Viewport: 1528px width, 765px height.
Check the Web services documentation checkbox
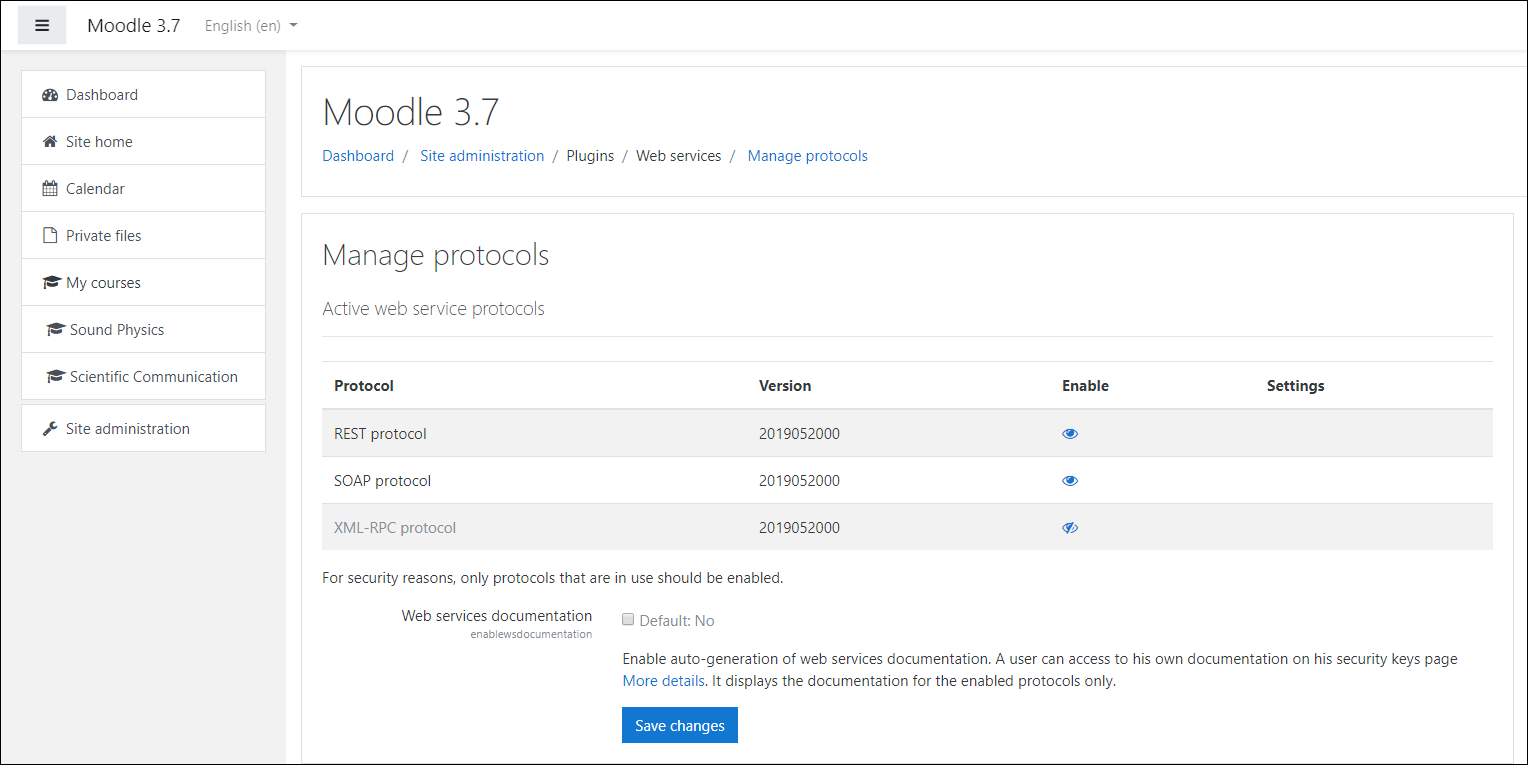pyautogui.click(x=628, y=620)
